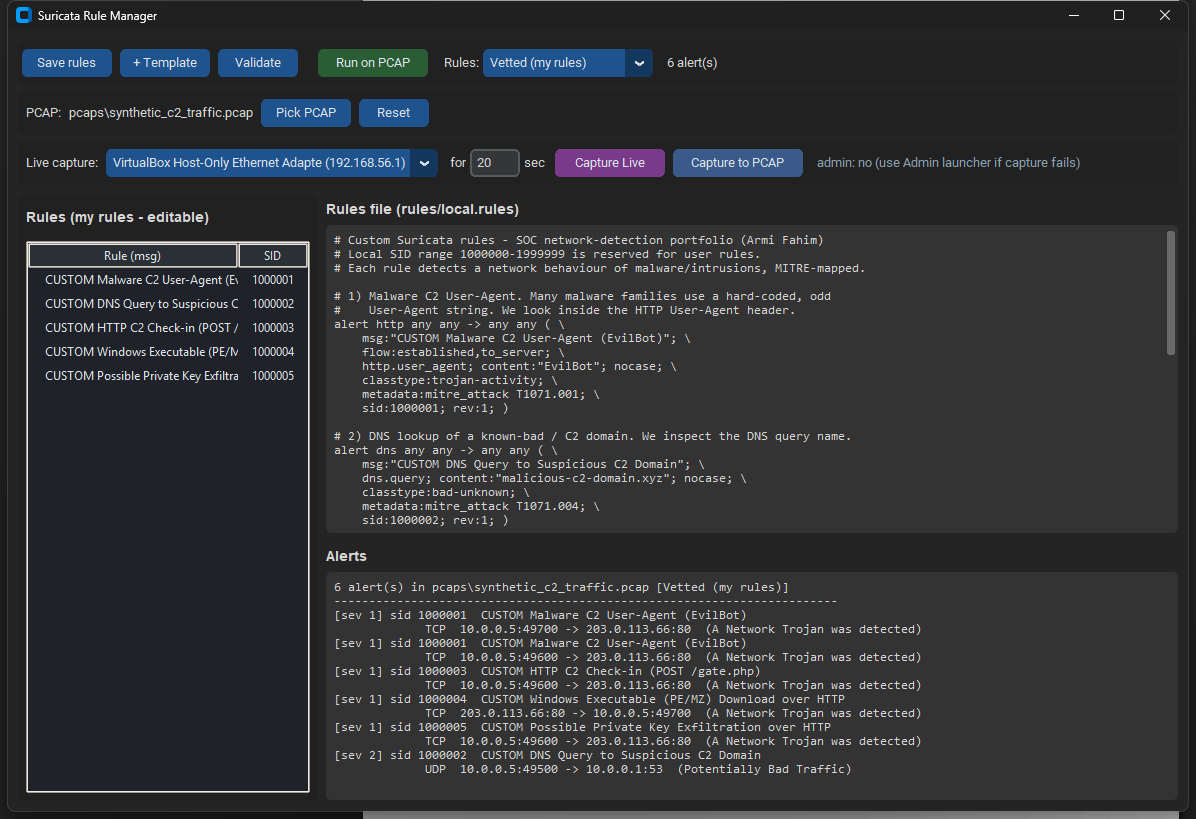Click the TCP 10.0.0.5:49700 alert detail line

click(x=673, y=630)
